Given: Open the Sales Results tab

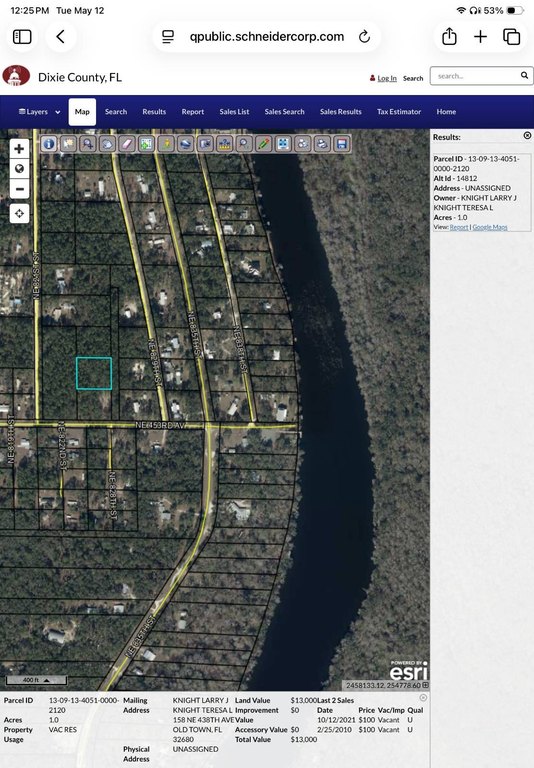Looking at the screenshot, I should point(340,112).
